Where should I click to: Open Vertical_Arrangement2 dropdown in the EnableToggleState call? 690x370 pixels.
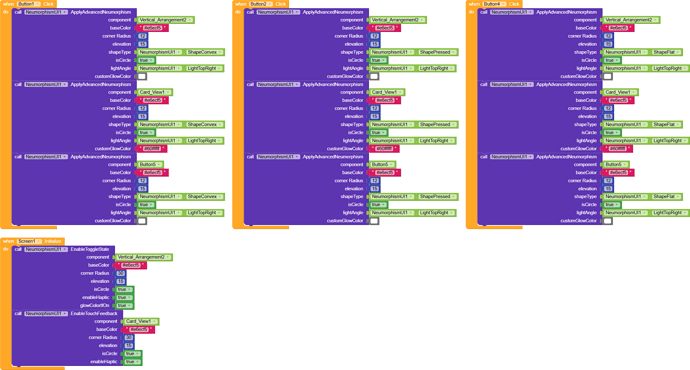[143, 257]
